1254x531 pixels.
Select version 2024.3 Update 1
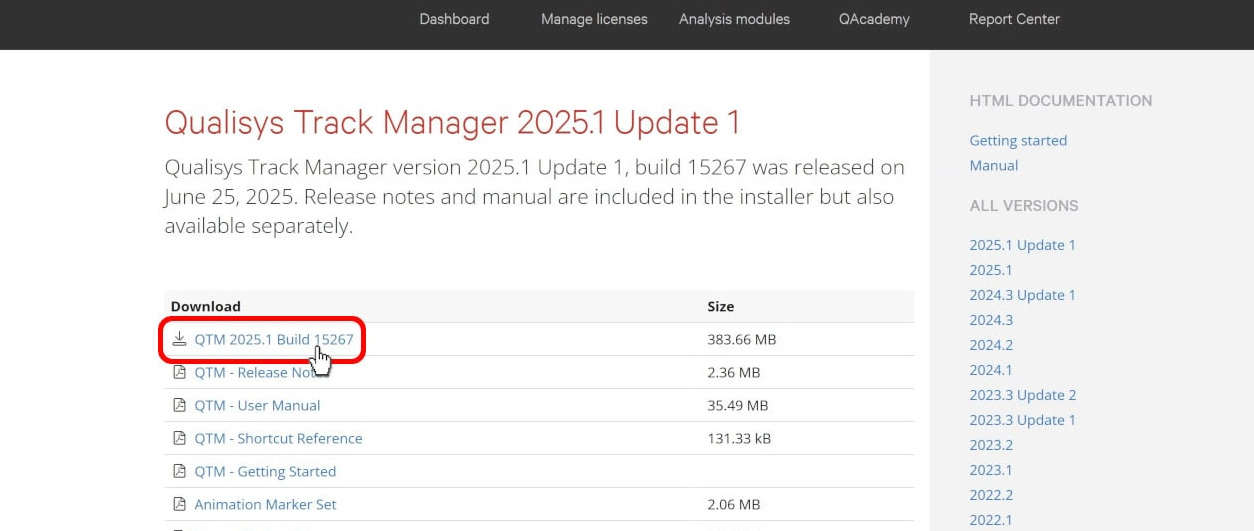tap(1022, 295)
